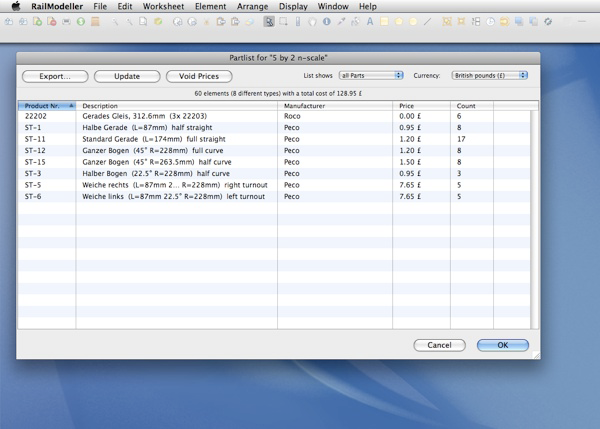Open the Currency British pounds dropdown
This screenshot has height=429, width=600.
tap(489, 76)
